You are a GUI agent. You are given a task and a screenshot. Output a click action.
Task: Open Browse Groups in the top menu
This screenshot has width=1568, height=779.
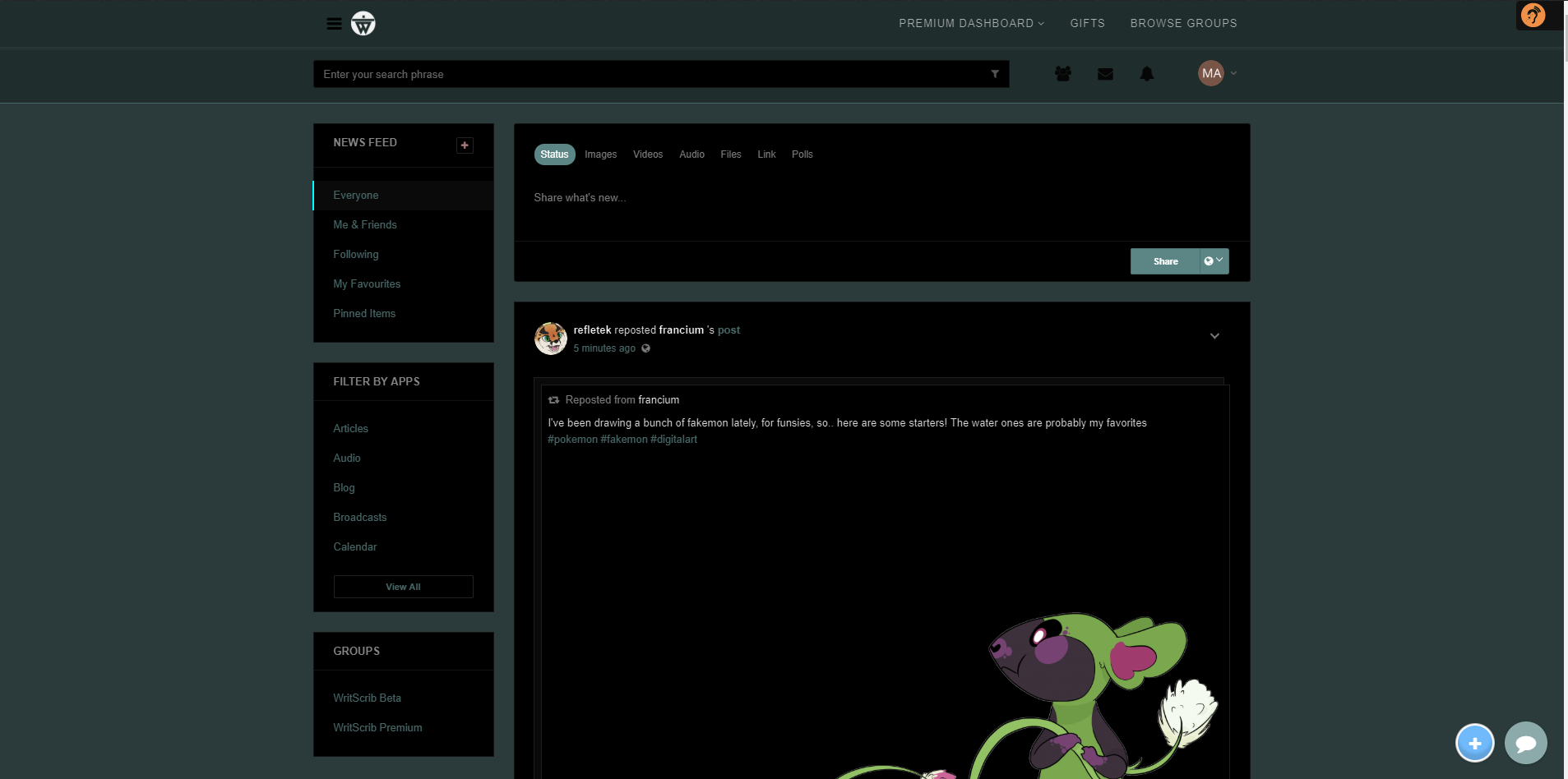point(1183,23)
